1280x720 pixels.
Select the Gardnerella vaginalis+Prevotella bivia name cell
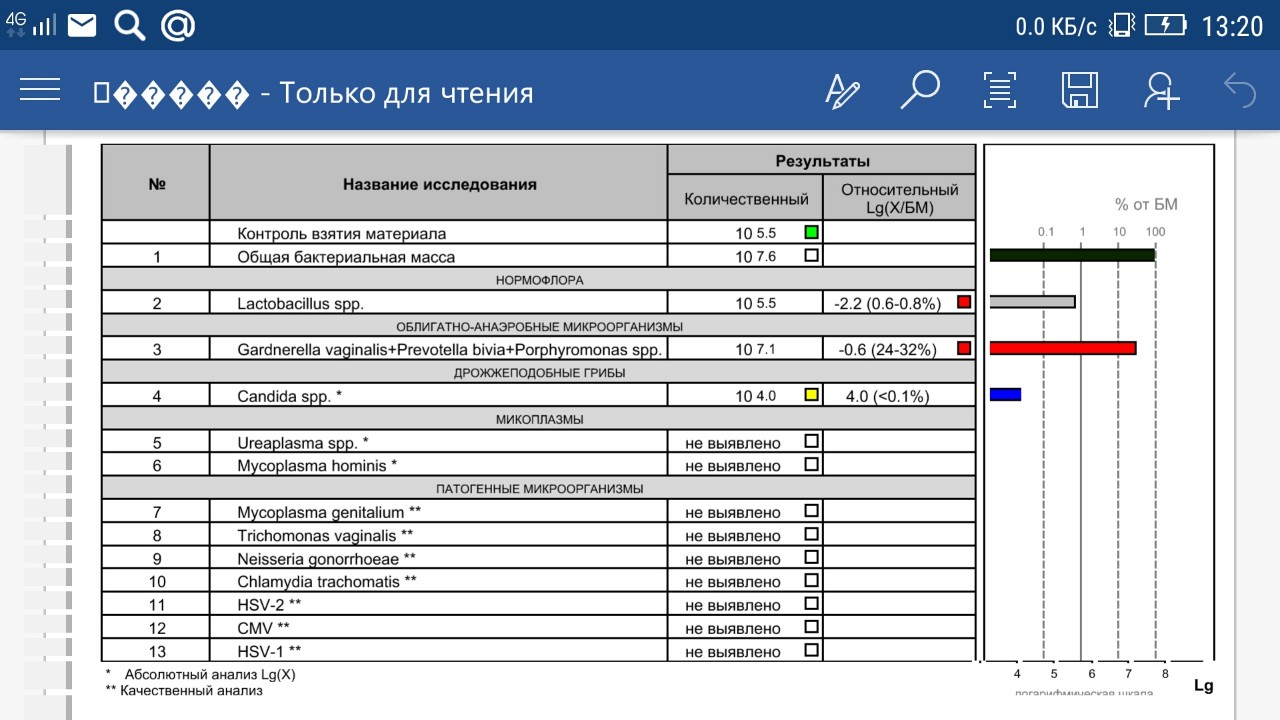point(439,349)
